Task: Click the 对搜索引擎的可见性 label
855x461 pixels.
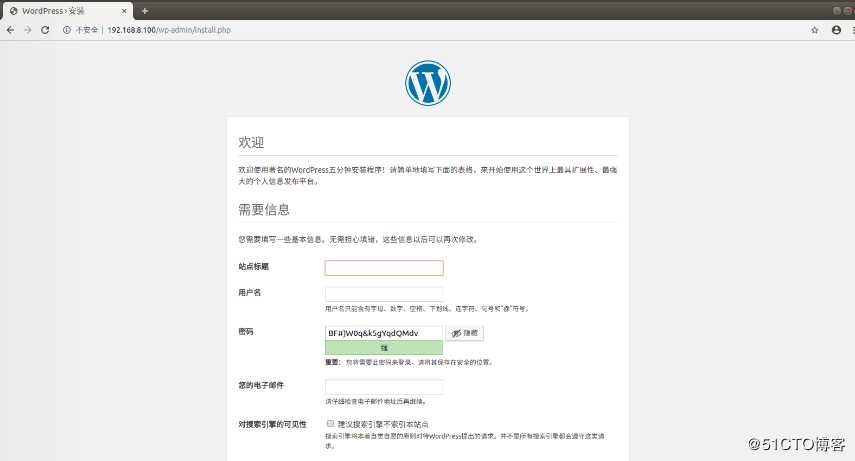Action: tap(273, 424)
